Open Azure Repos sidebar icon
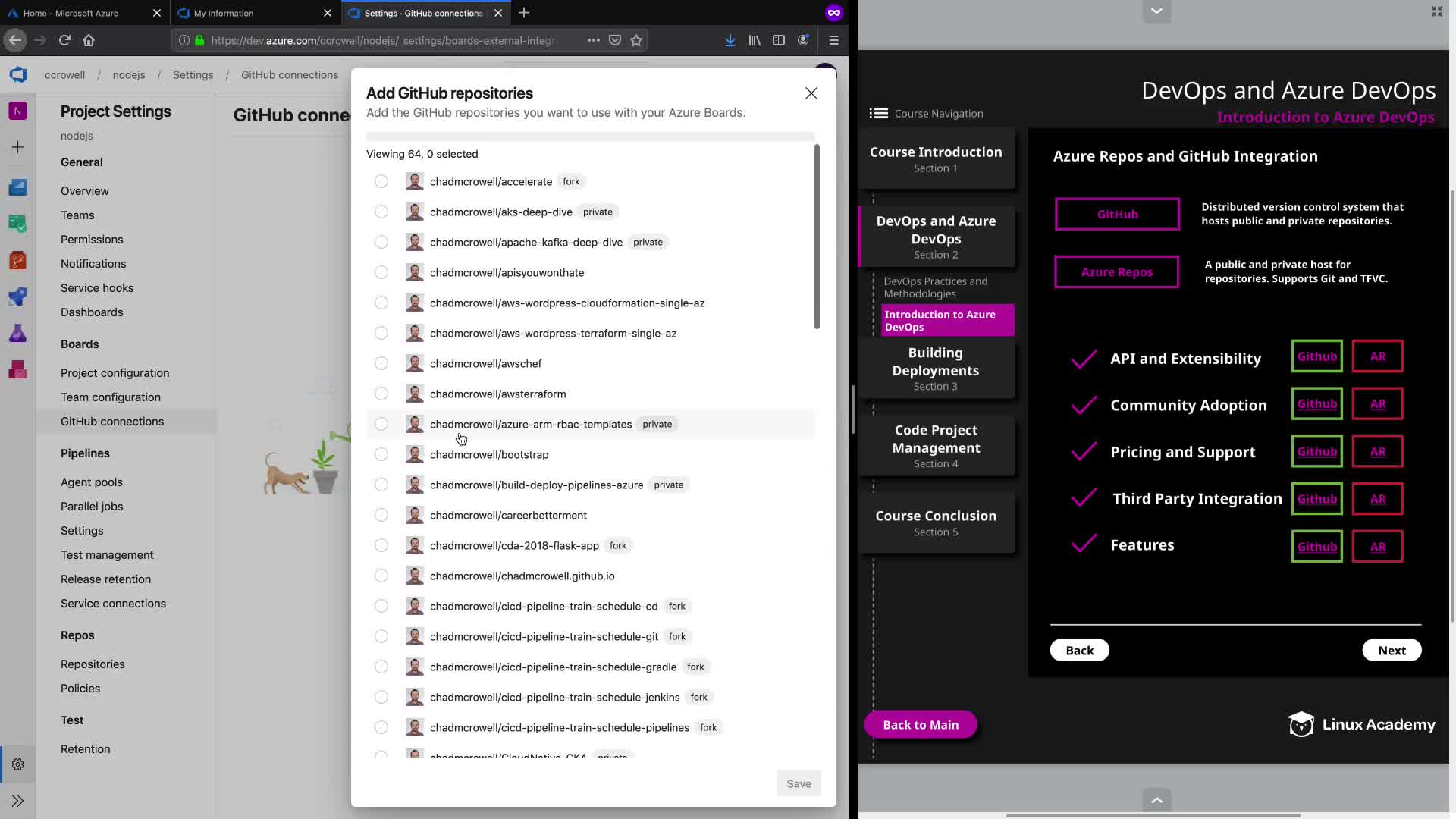Image resolution: width=1456 pixels, height=819 pixels. pos(17,261)
